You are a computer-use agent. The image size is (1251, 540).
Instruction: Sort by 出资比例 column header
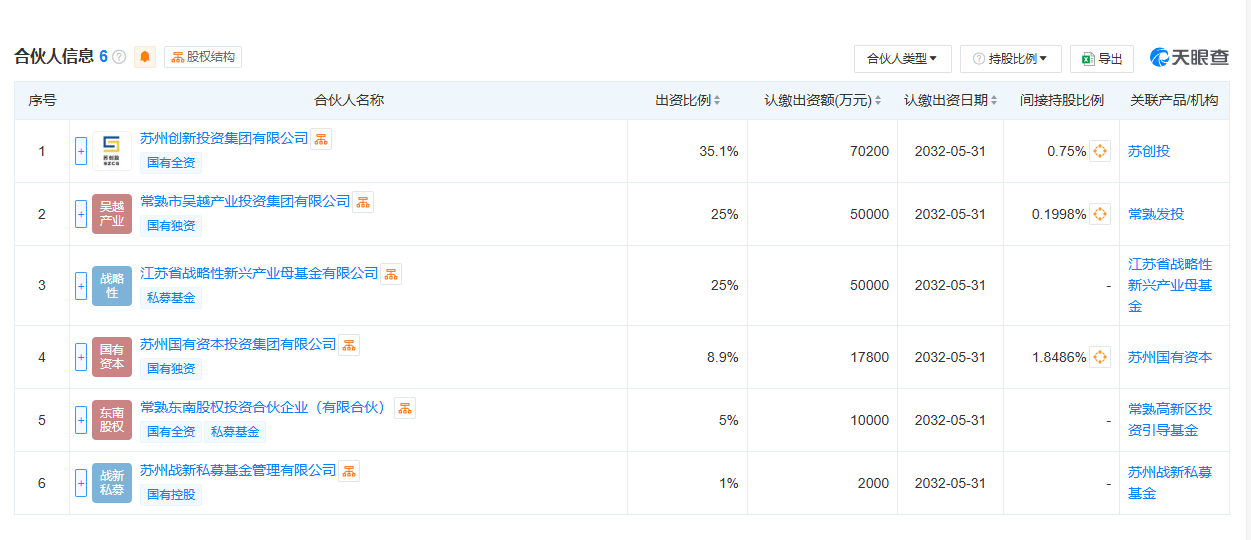pos(687,100)
